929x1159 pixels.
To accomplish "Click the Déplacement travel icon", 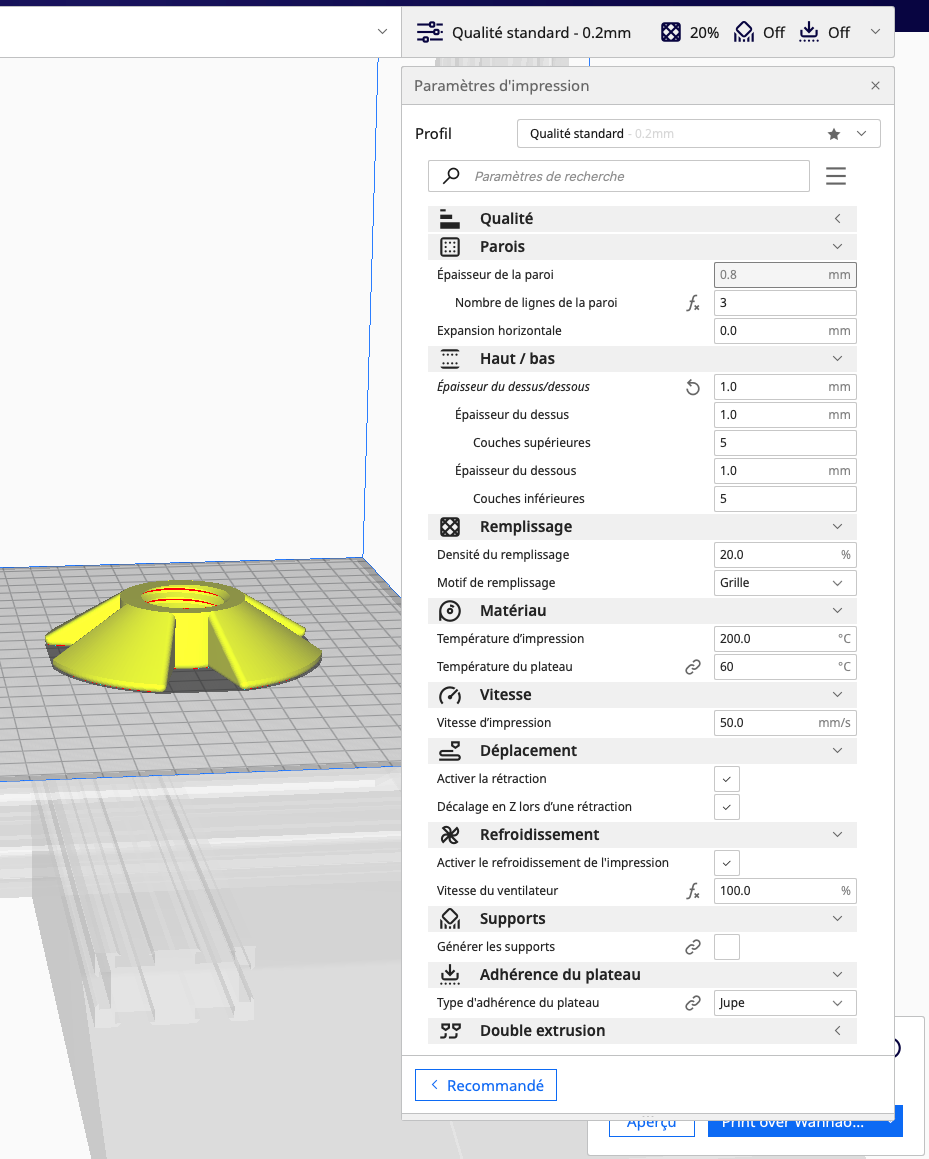I will pos(449,751).
